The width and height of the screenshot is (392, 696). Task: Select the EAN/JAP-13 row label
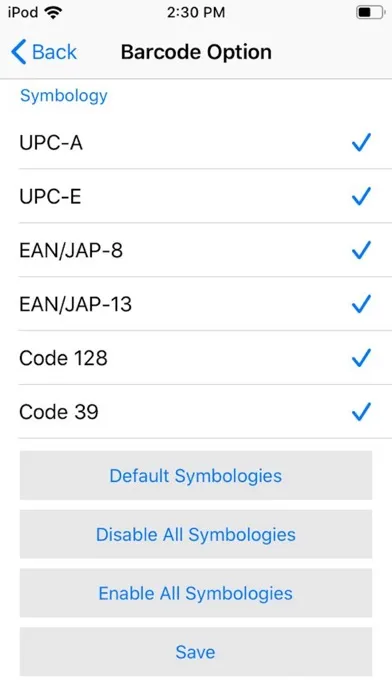[75, 304]
